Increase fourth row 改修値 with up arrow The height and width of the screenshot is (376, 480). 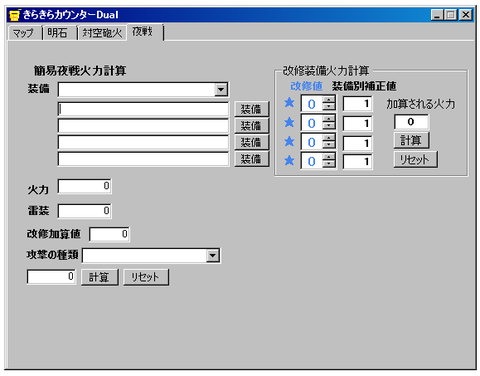[329, 158]
